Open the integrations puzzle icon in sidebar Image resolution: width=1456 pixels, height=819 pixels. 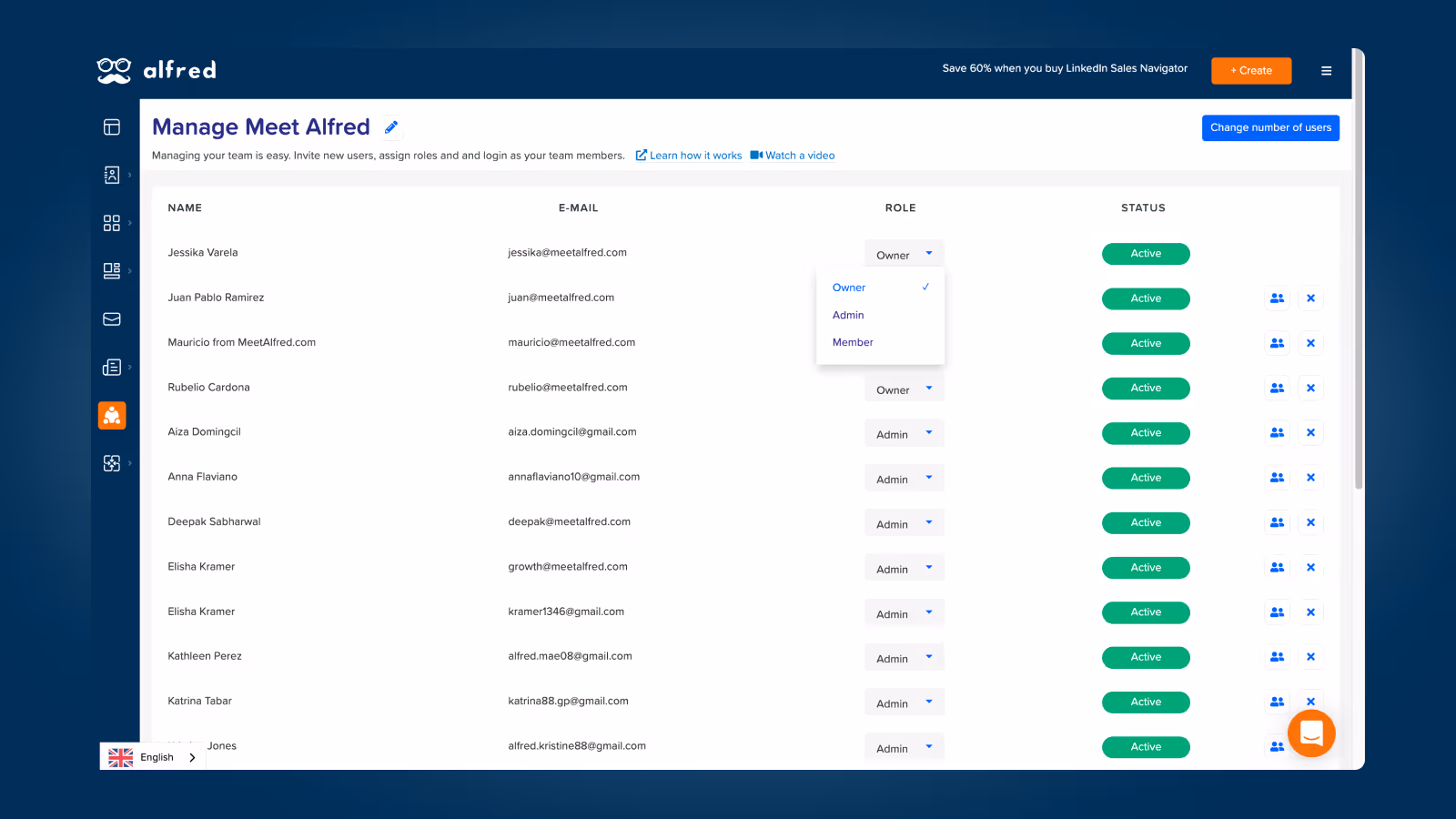[x=112, y=463]
